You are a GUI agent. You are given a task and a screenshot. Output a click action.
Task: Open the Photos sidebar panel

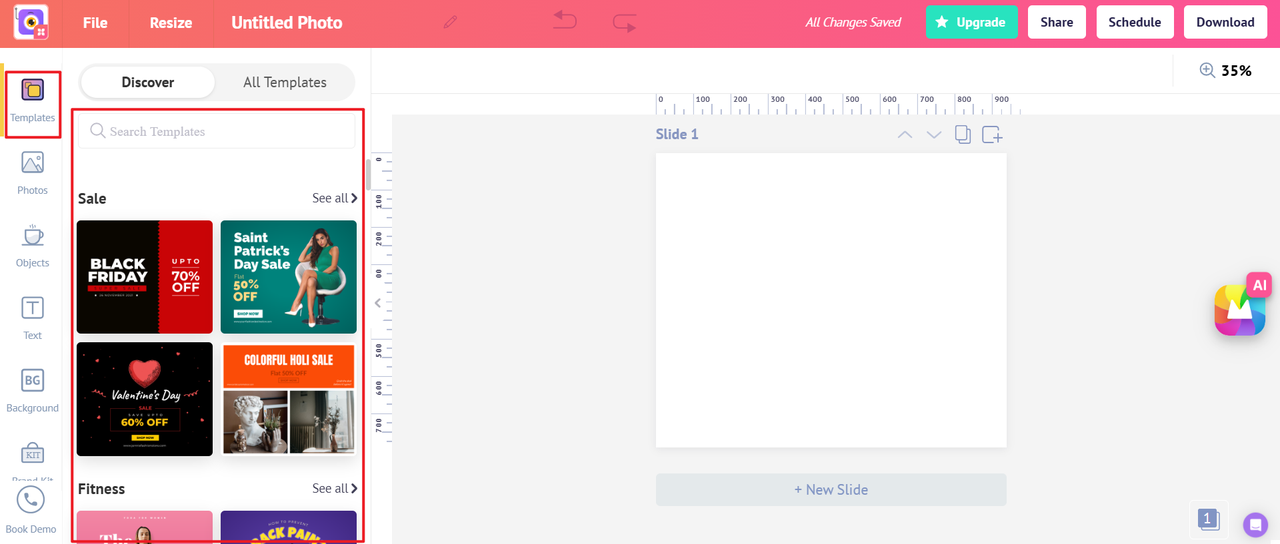point(32,173)
